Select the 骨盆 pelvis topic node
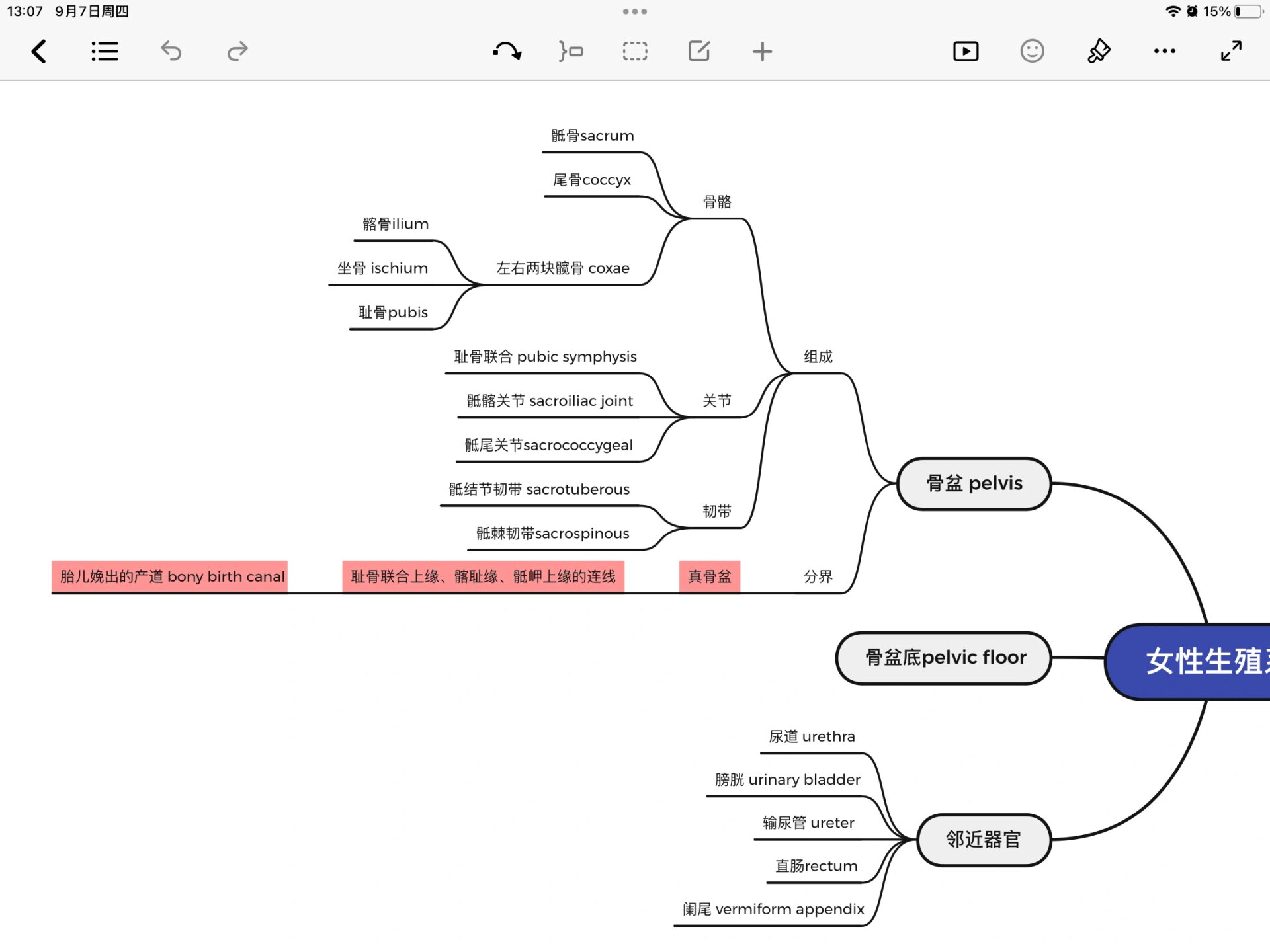 974,483
